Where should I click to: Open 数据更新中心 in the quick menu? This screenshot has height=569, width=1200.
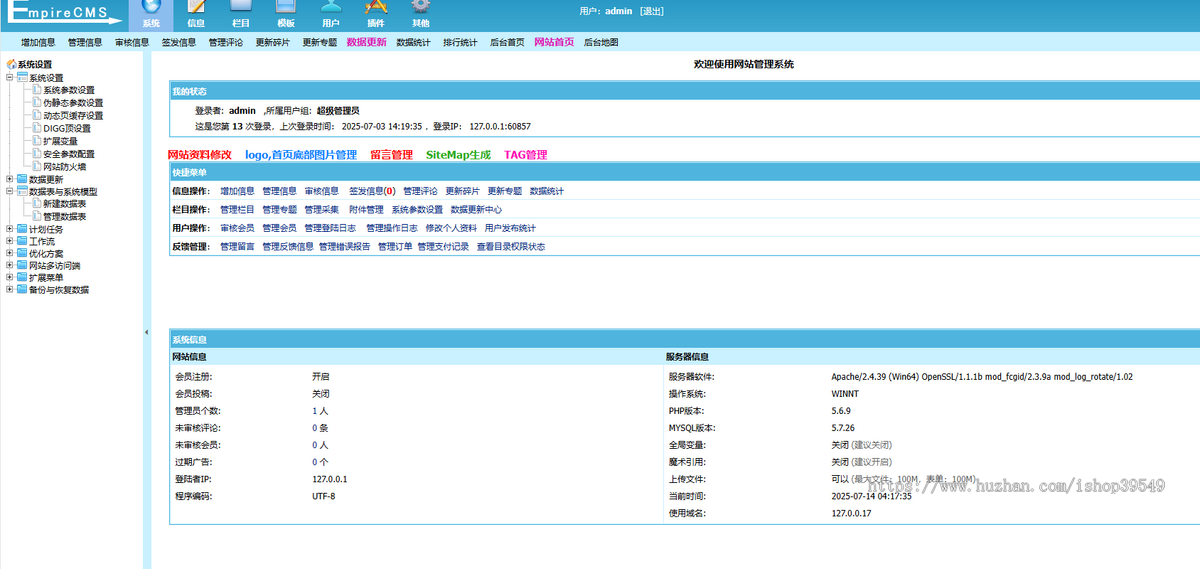click(x=476, y=210)
